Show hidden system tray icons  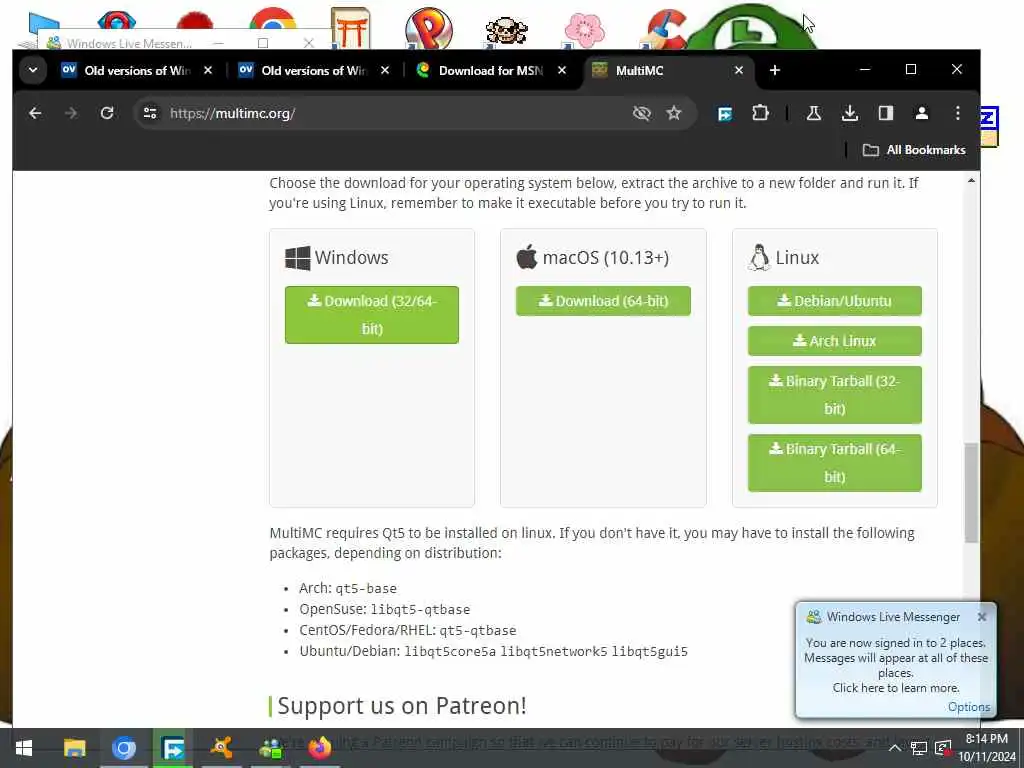pos(895,748)
